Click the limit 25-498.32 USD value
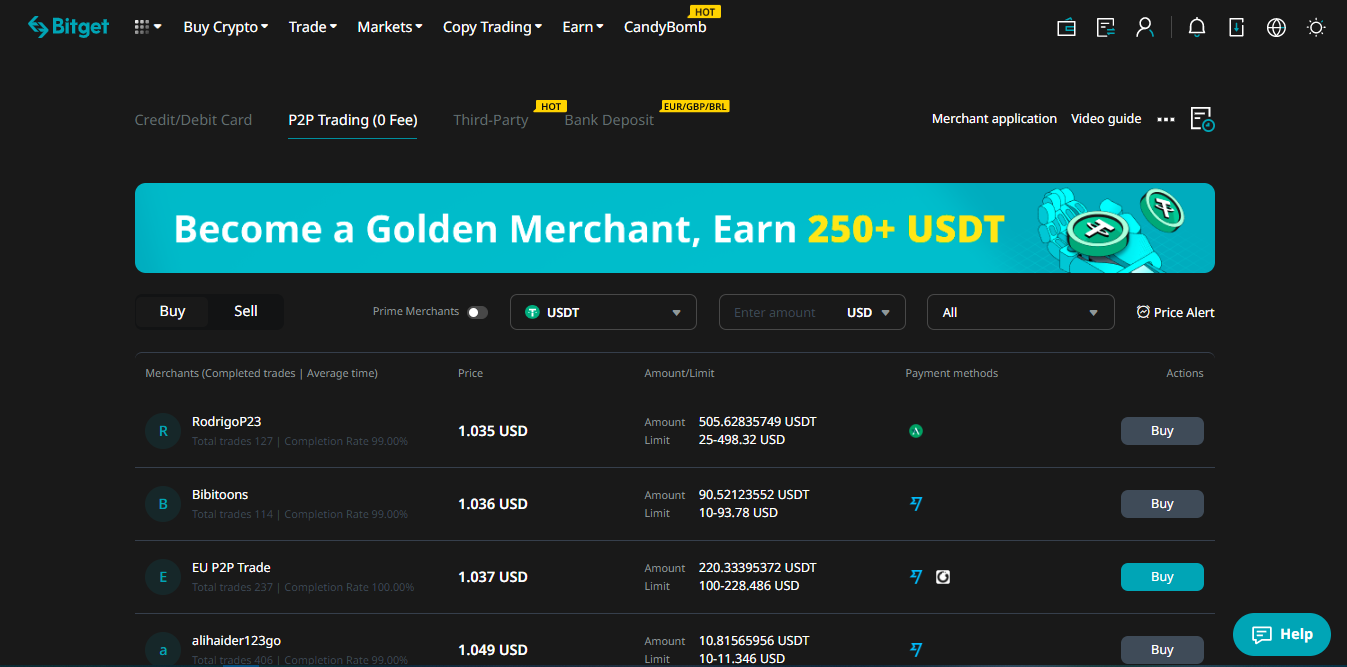The width and height of the screenshot is (1347, 667). [742, 440]
